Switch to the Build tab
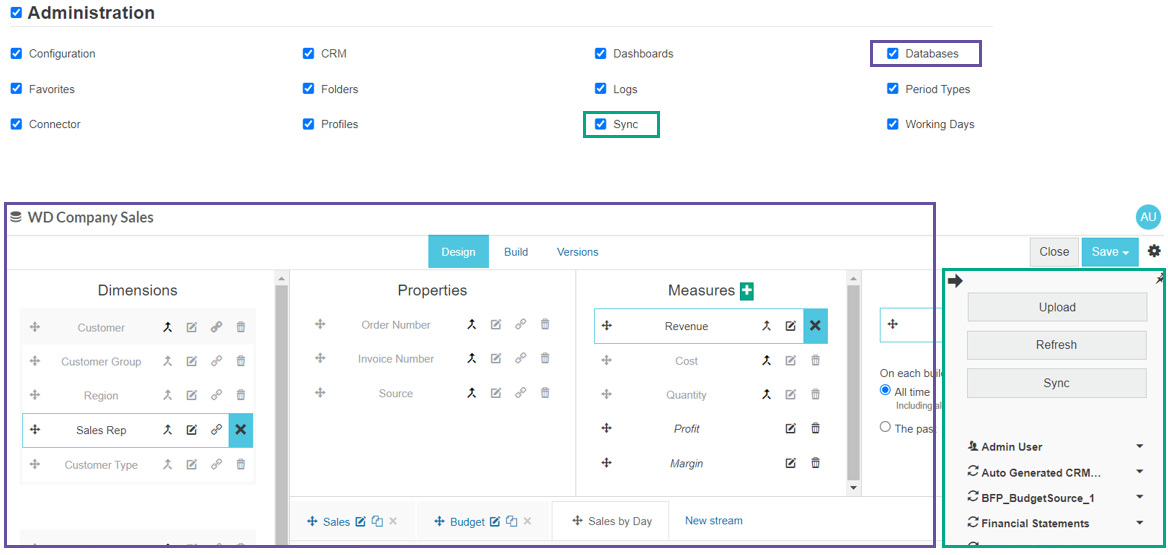Screen dimensions: 1168x555 (x=516, y=252)
